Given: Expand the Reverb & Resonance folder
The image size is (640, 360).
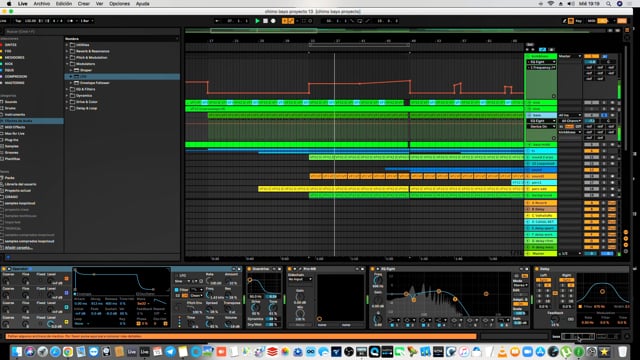Looking at the screenshot, I should [x=67, y=51].
